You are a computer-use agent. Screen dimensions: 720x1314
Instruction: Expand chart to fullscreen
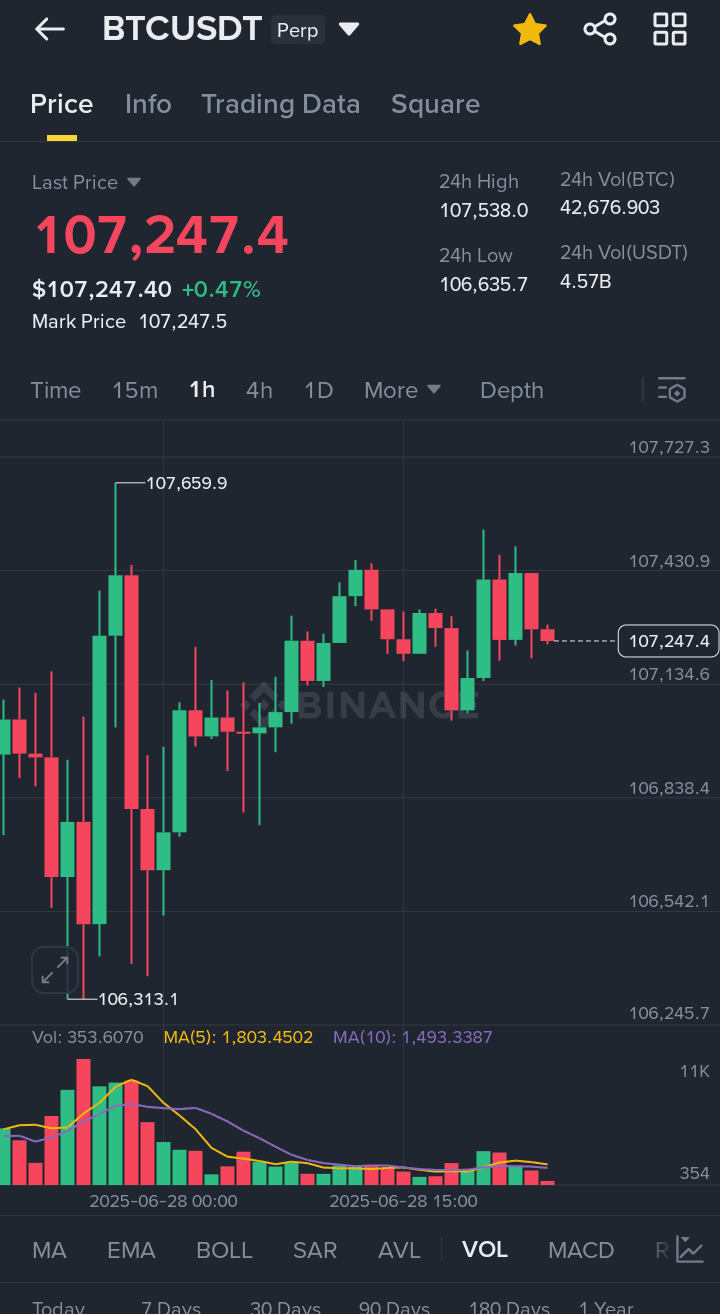pos(54,969)
